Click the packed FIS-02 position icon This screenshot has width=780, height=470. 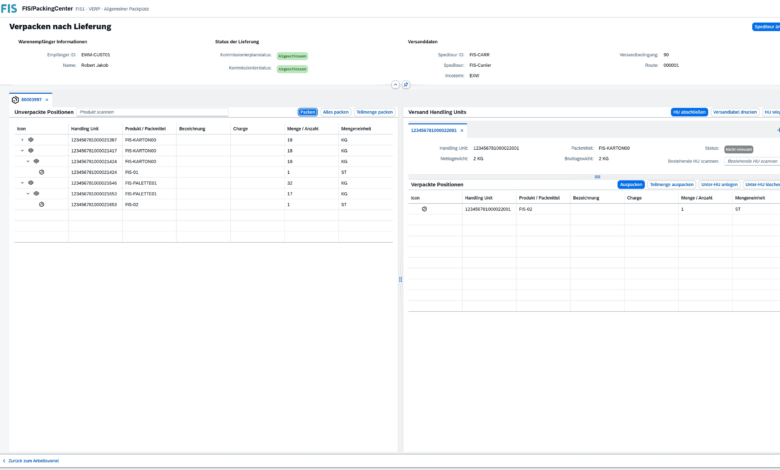[425, 209]
